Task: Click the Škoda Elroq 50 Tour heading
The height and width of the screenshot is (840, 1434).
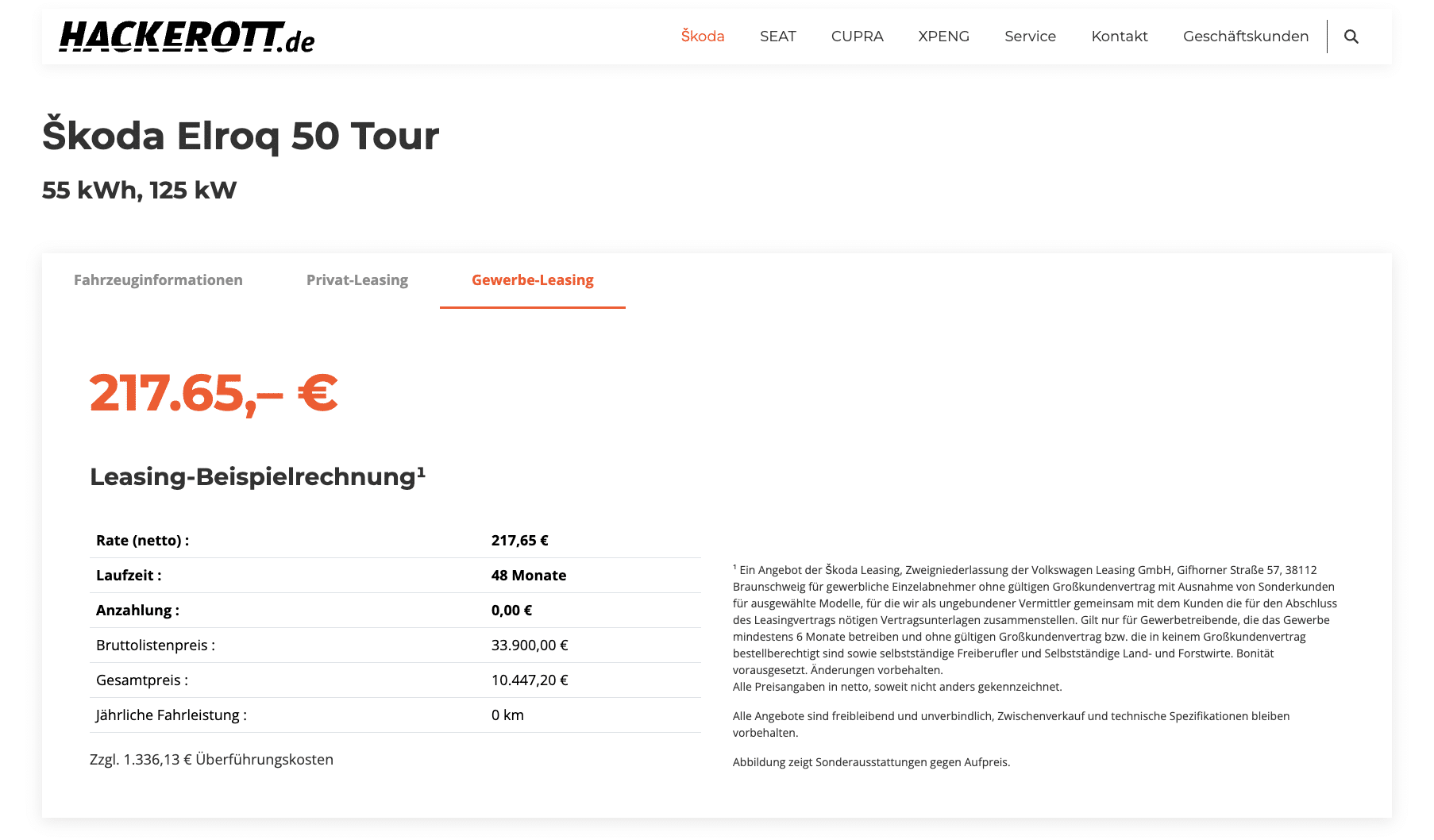Action: [241, 136]
